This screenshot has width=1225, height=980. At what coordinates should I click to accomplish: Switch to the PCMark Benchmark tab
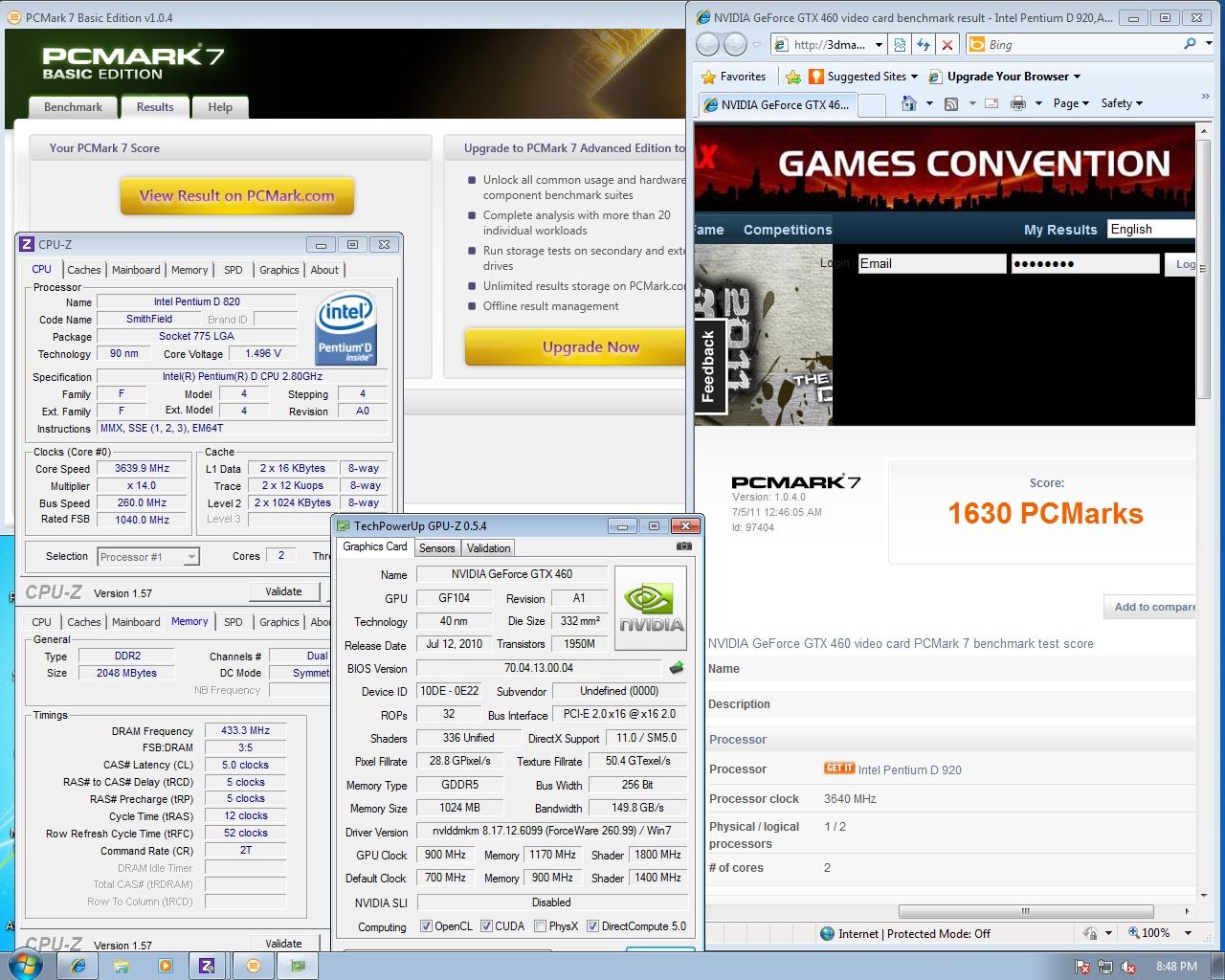point(73,107)
